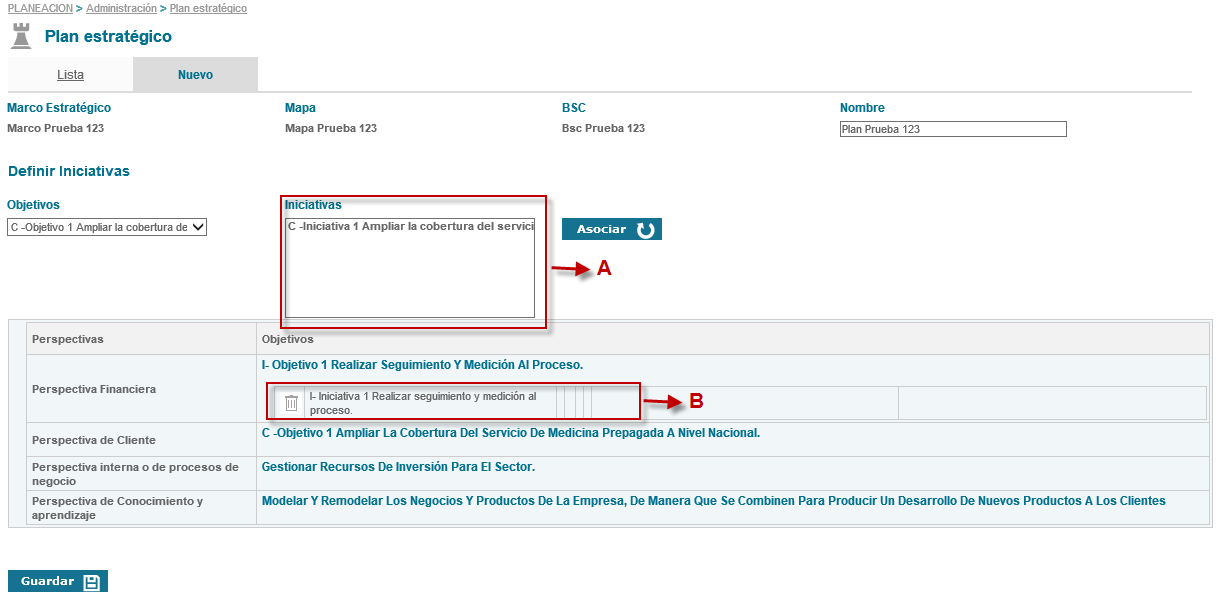Open objective 'C -Objetivo 1 Ampliar La Cobertura'
1232x599 pixels.
[510, 433]
